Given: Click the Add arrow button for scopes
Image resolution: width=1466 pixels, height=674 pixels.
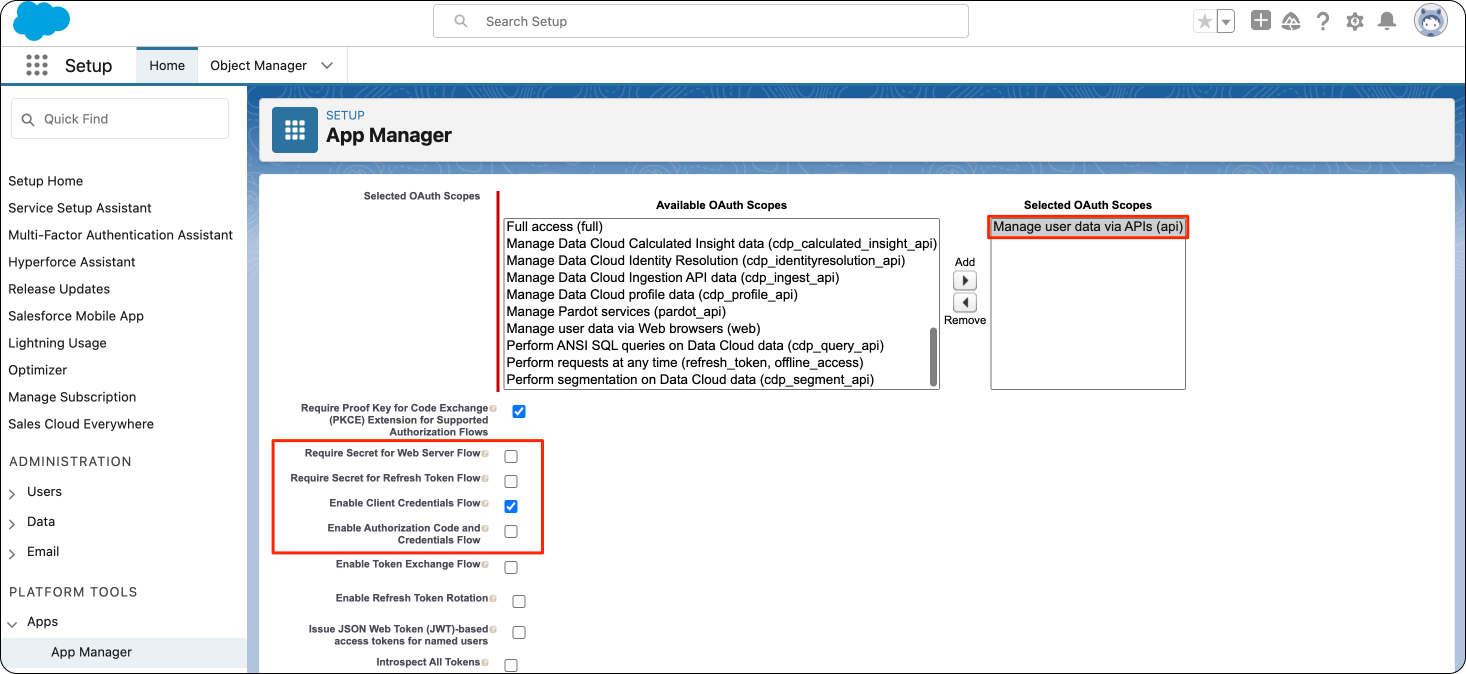Looking at the screenshot, I should [x=964, y=281].
